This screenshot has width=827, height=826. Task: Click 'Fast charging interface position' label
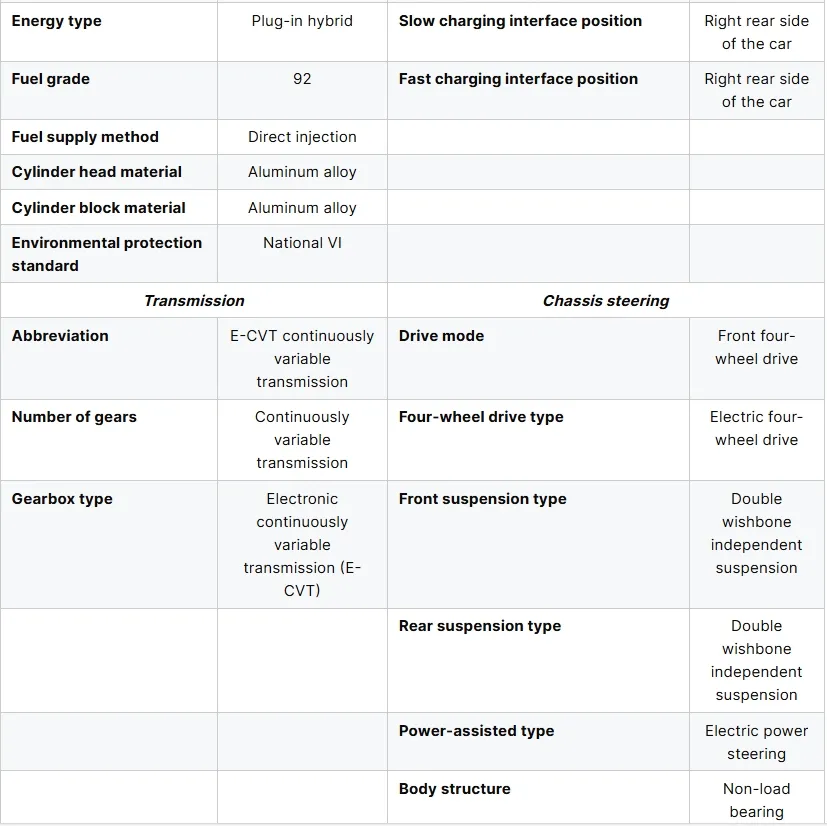tap(518, 79)
